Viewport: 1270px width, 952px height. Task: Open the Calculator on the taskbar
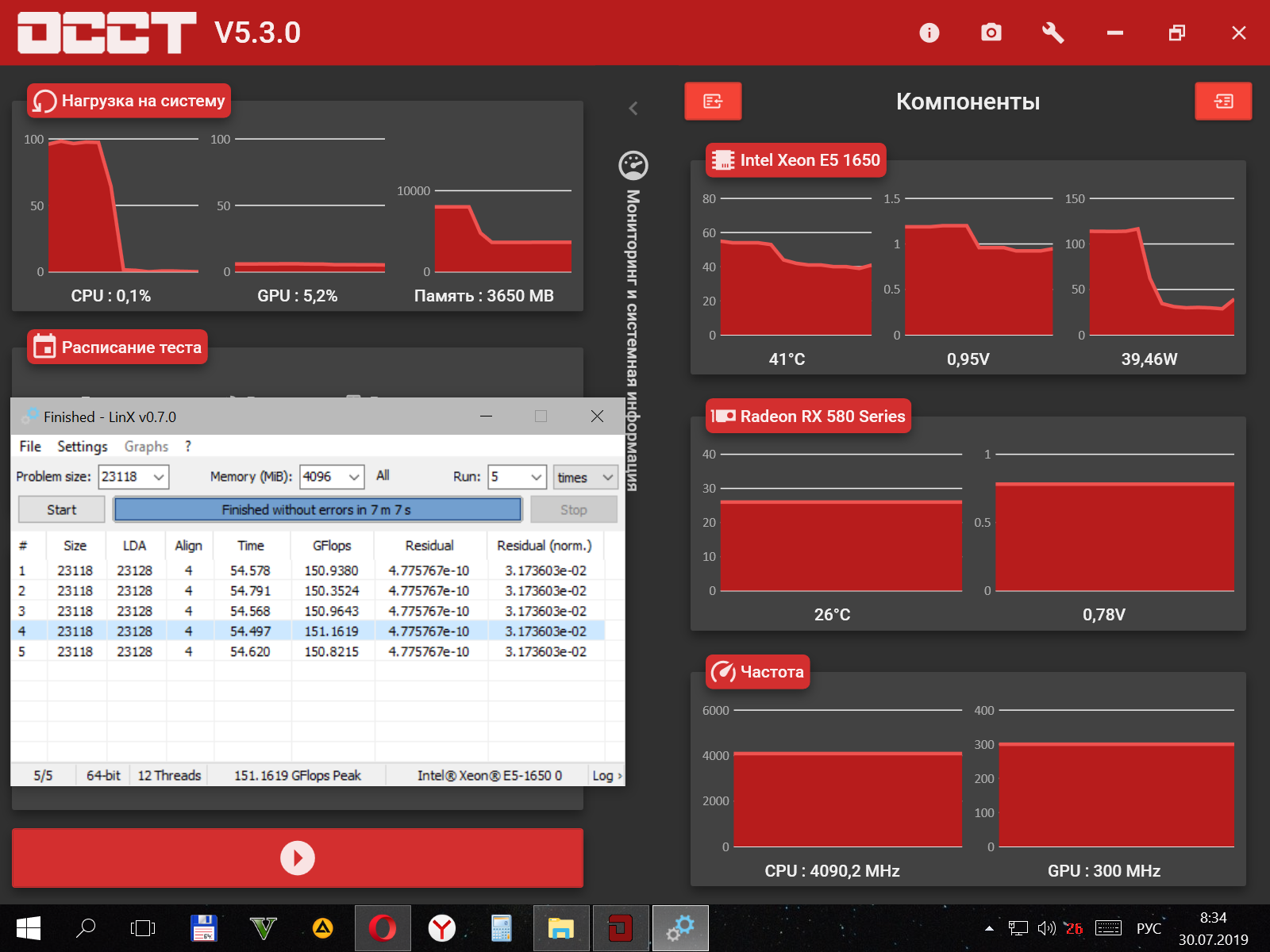tap(502, 928)
